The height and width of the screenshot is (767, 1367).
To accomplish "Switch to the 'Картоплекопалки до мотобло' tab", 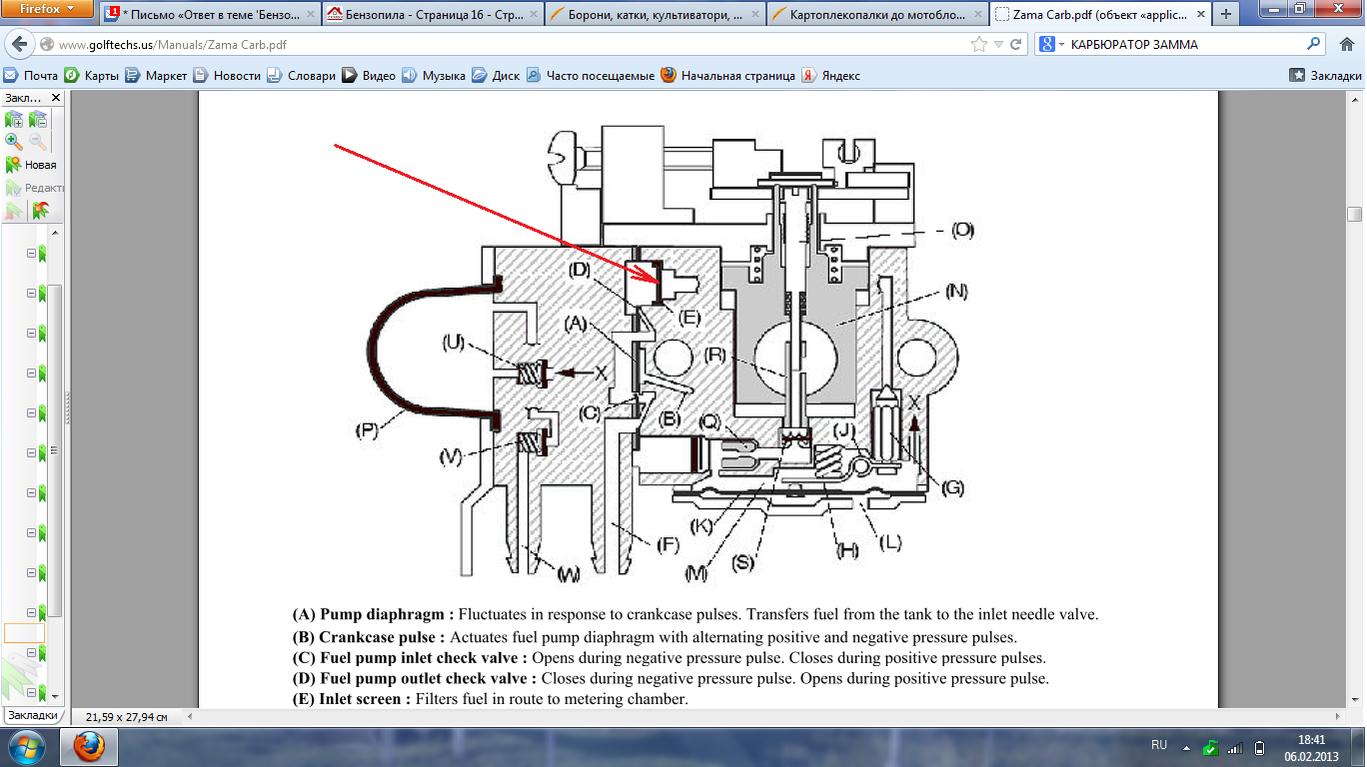I will click(x=879, y=14).
